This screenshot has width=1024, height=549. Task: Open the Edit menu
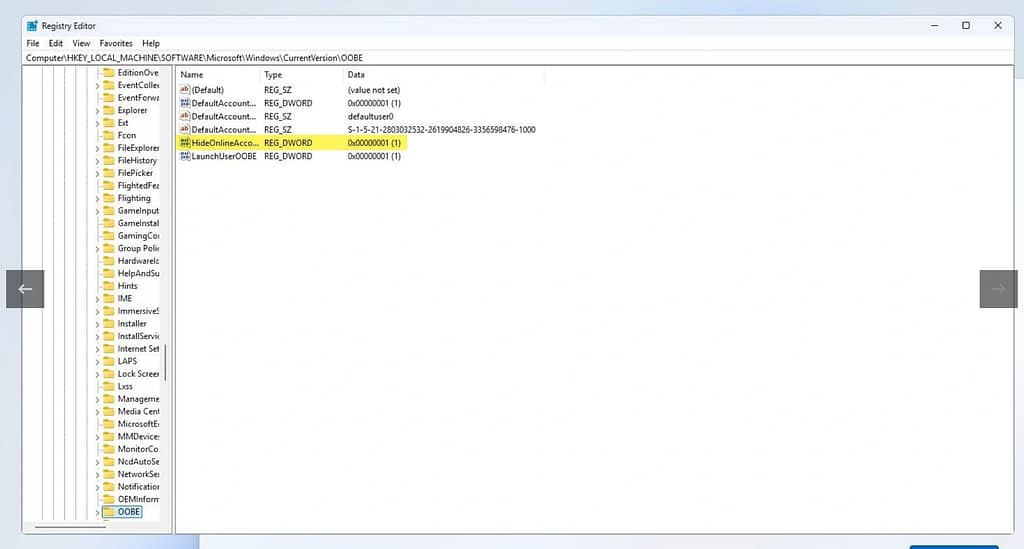point(56,43)
